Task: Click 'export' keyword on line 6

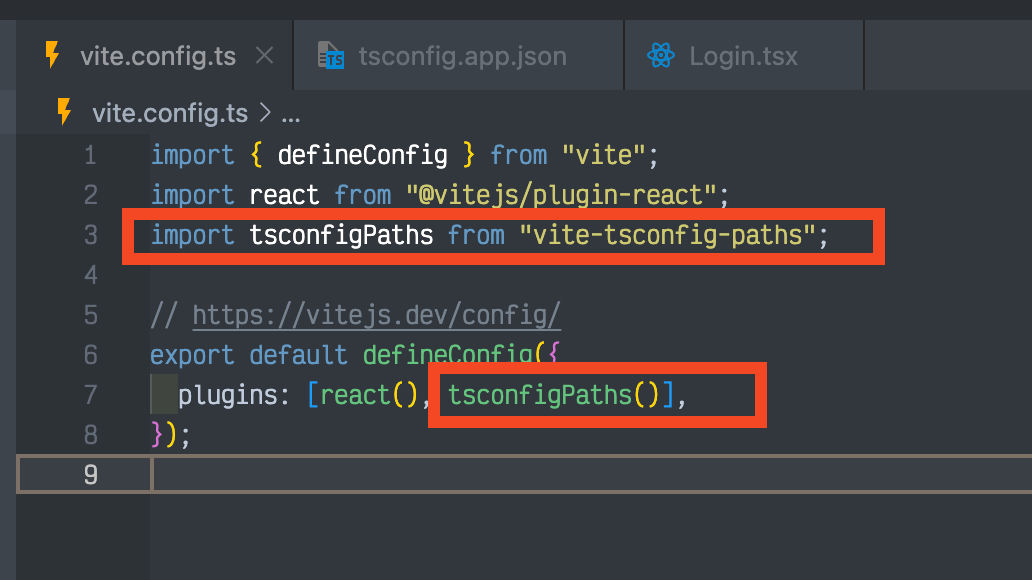Action: pyautogui.click(x=192, y=356)
